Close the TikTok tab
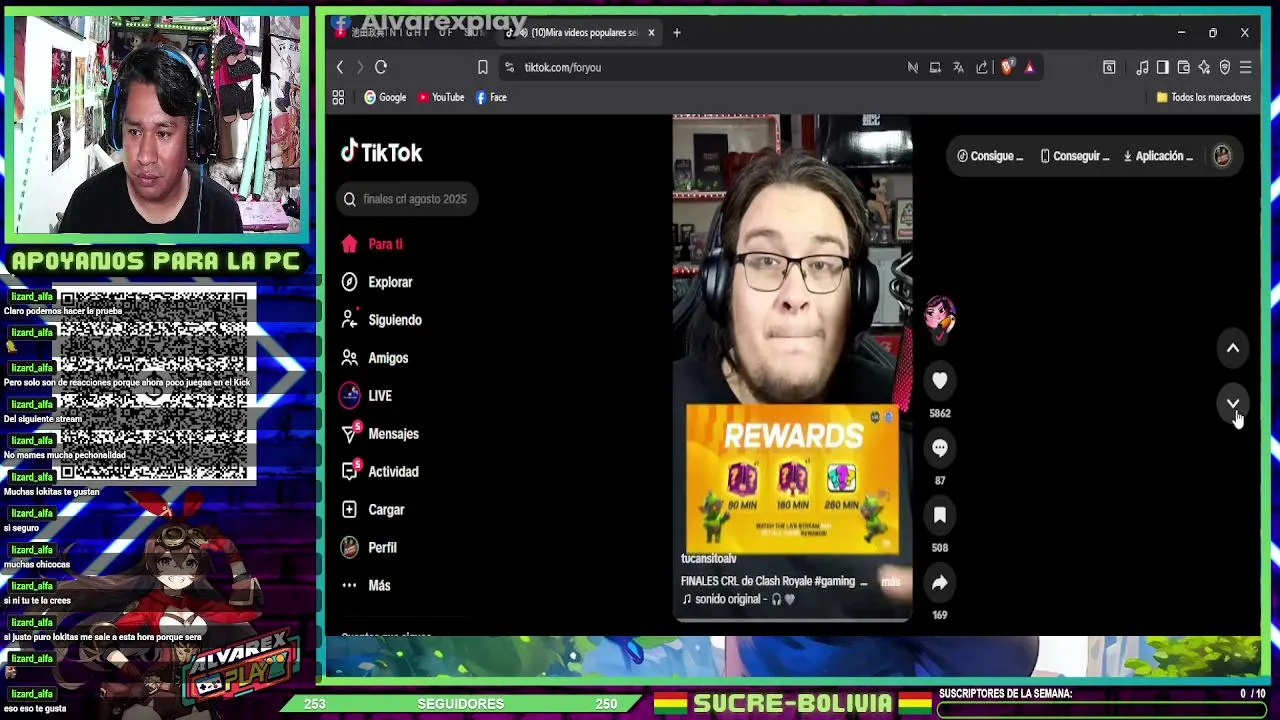 pyautogui.click(x=651, y=33)
